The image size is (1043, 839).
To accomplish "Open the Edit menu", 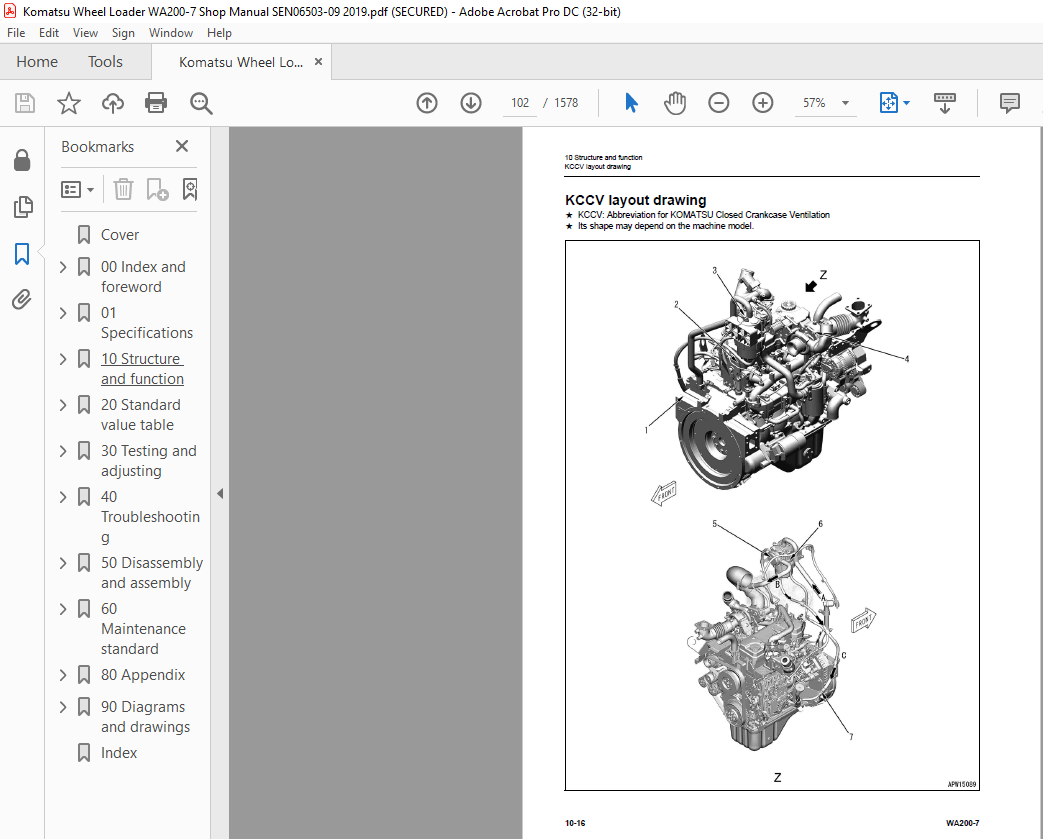I will (x=49, y=33).
